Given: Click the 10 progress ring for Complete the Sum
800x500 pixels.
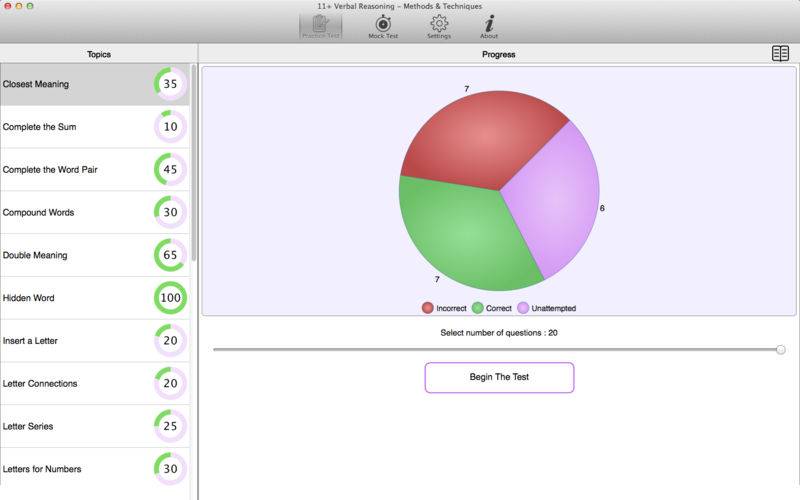Looking at the screenshot, I should click(170, 127).
